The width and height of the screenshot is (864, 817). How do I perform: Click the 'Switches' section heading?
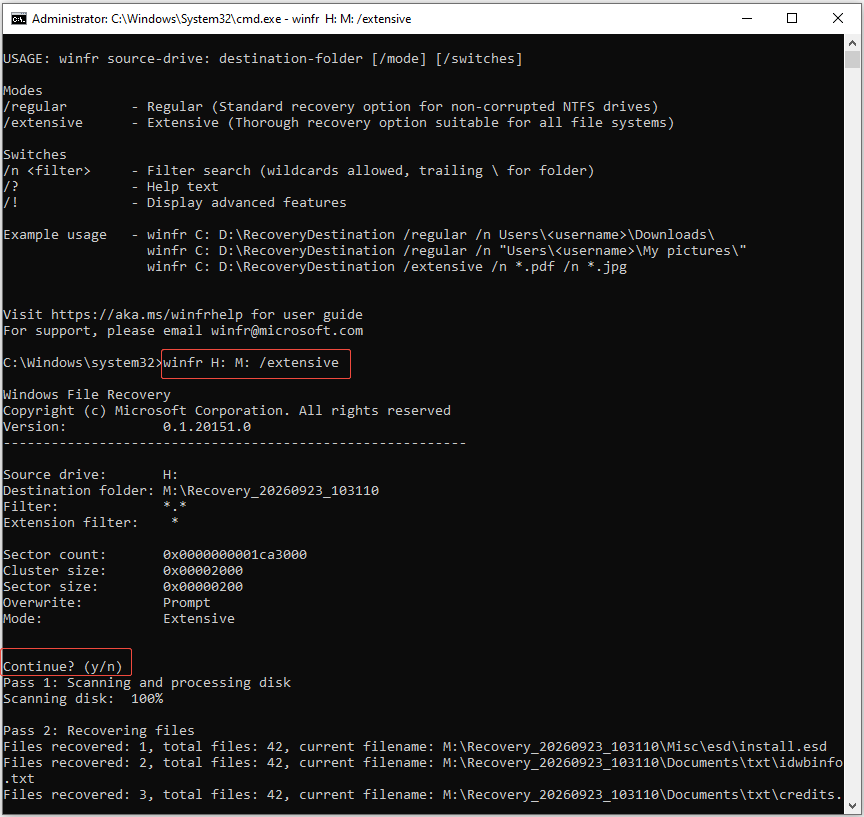coord(35,154)
